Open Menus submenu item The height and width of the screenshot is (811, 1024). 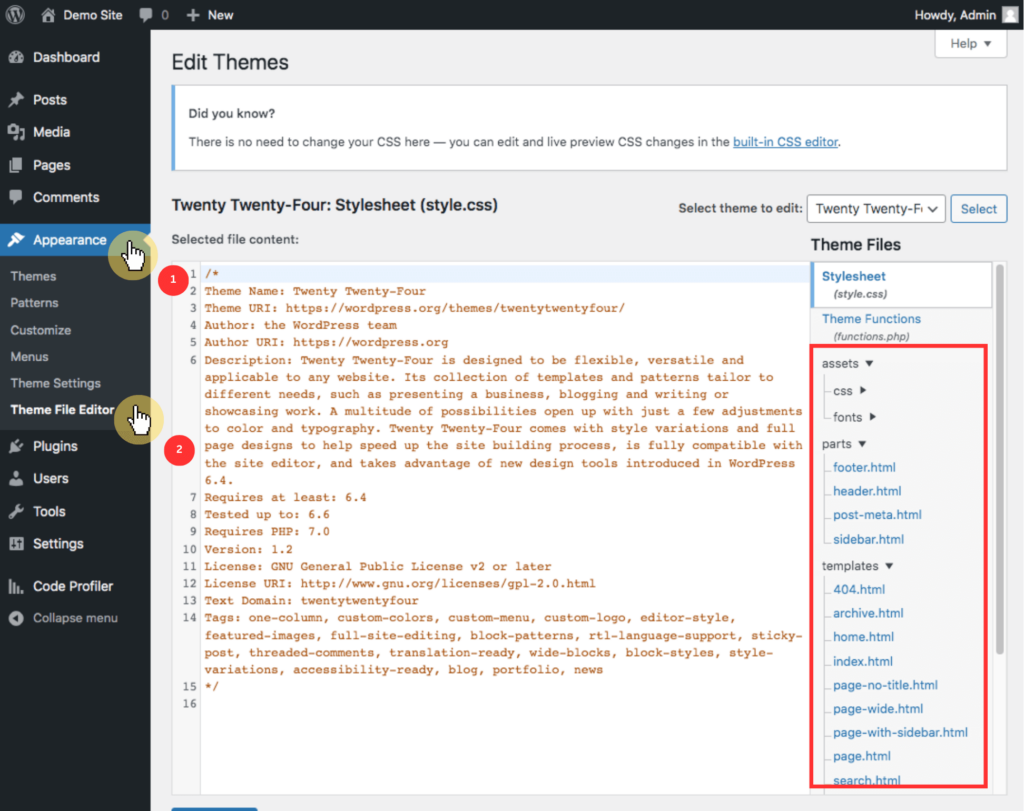(x=29, y=357)
